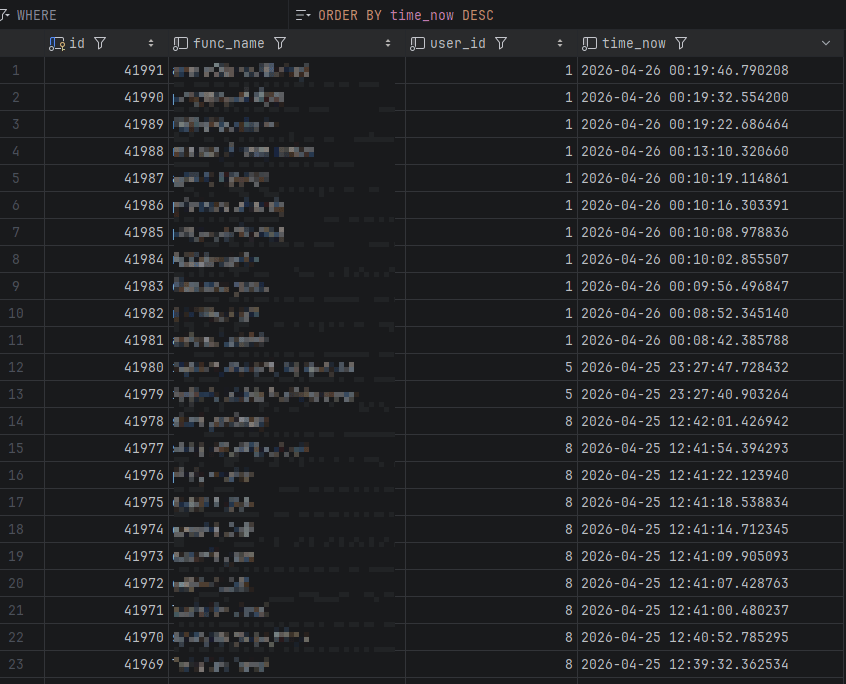Click the user_id column filter funnel
846x684 pixels.
pos(500,43)
